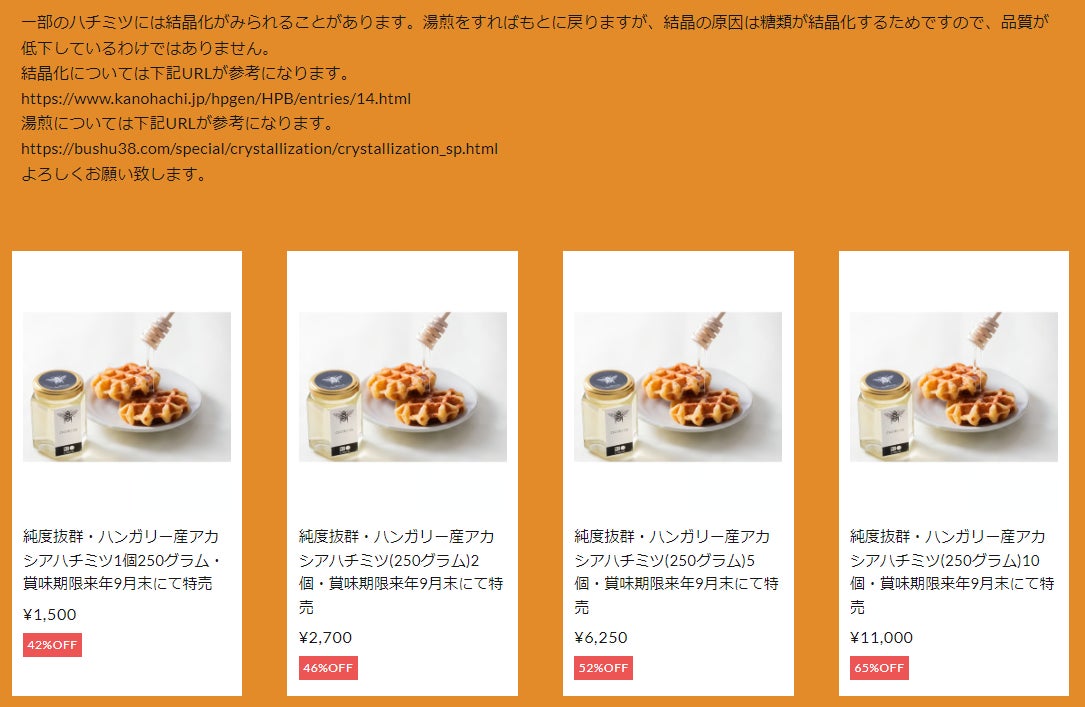Open the ¥11,000 honey product image
Image resolution: width=1085 pixels, height=707 pixels.
pos(954,387)
